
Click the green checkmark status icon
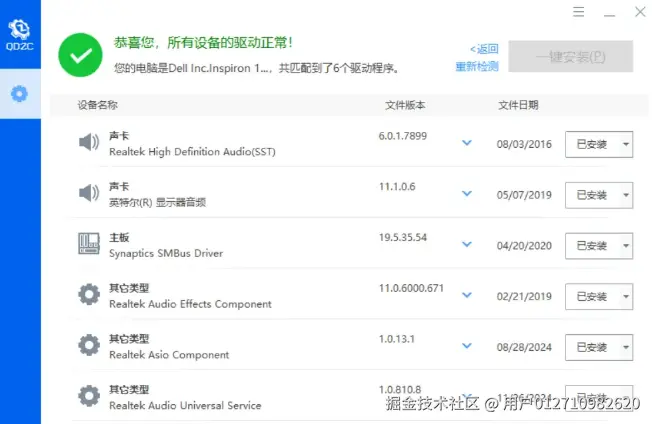tap(80, 55)
